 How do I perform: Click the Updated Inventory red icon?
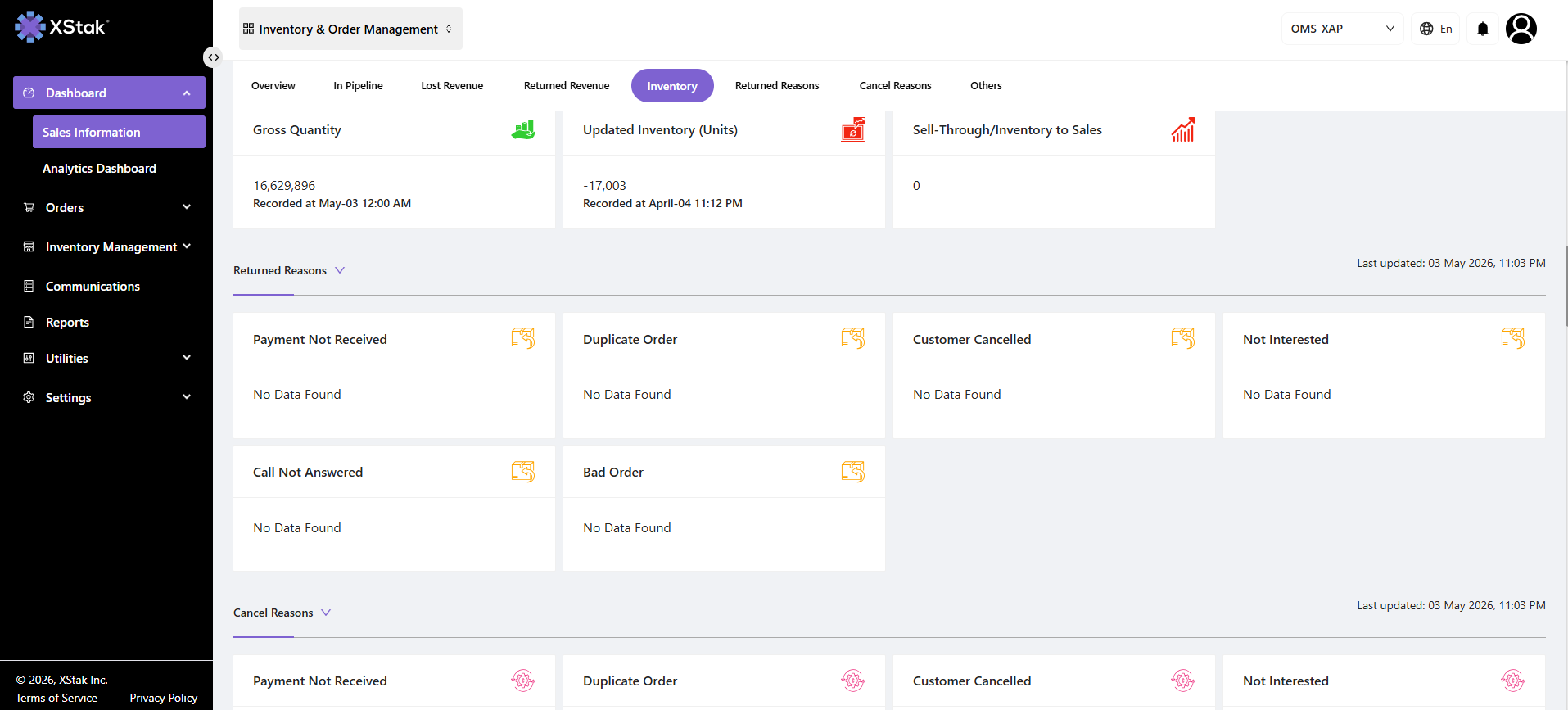click(x=853, y=129)
